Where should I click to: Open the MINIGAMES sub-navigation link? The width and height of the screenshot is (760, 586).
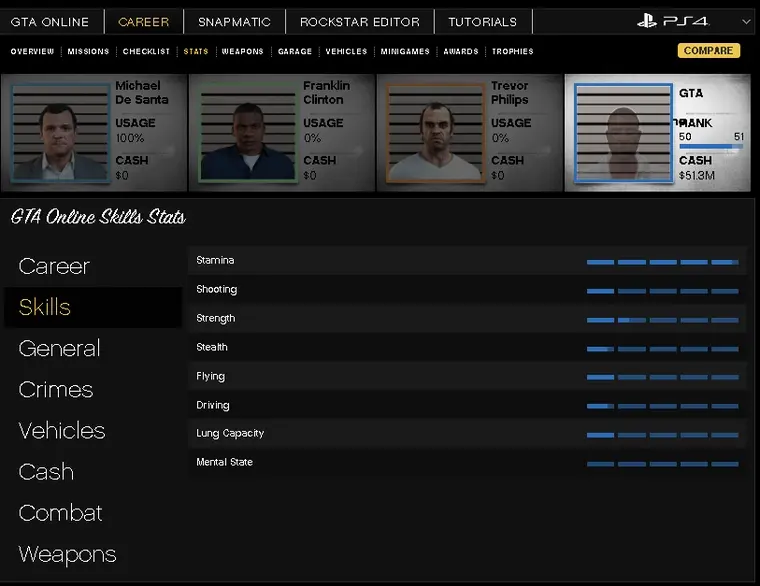coord(405,51)
